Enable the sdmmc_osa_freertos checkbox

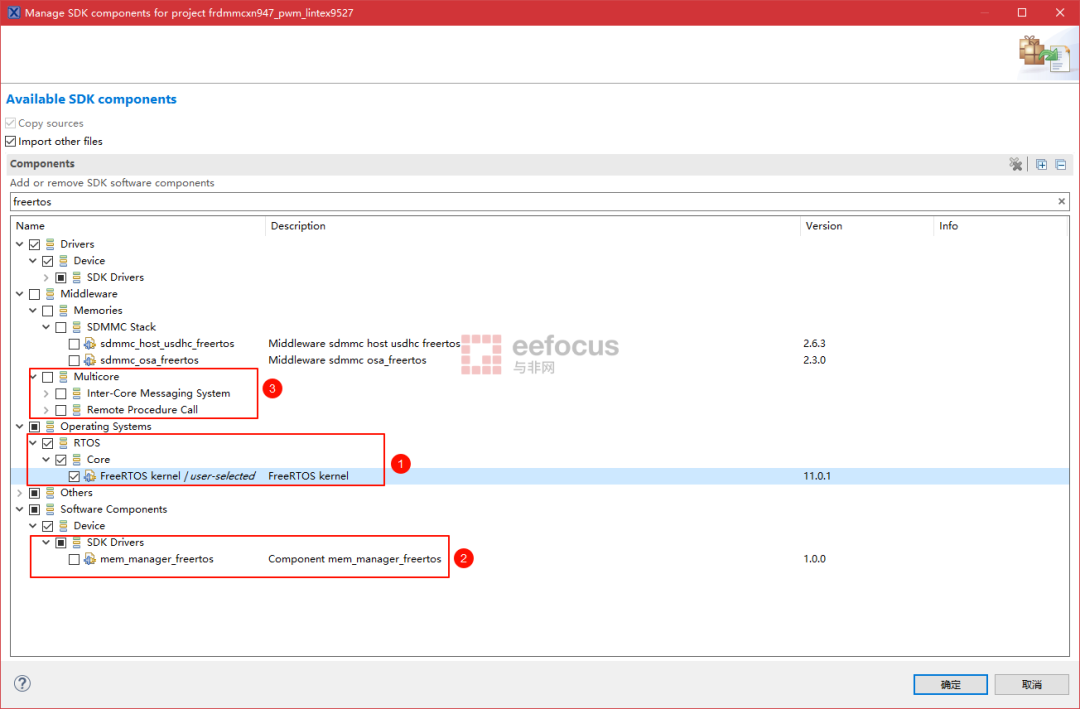74,360
